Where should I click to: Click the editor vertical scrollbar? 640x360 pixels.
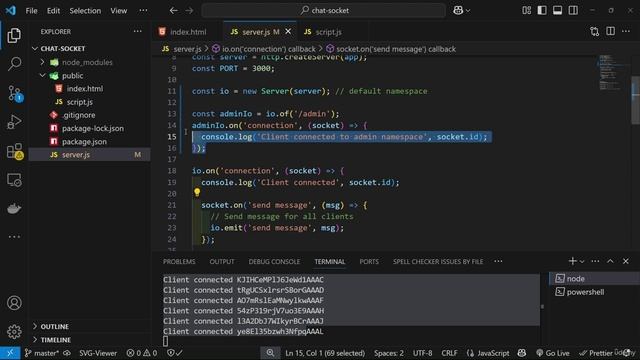tap(636, 100)
